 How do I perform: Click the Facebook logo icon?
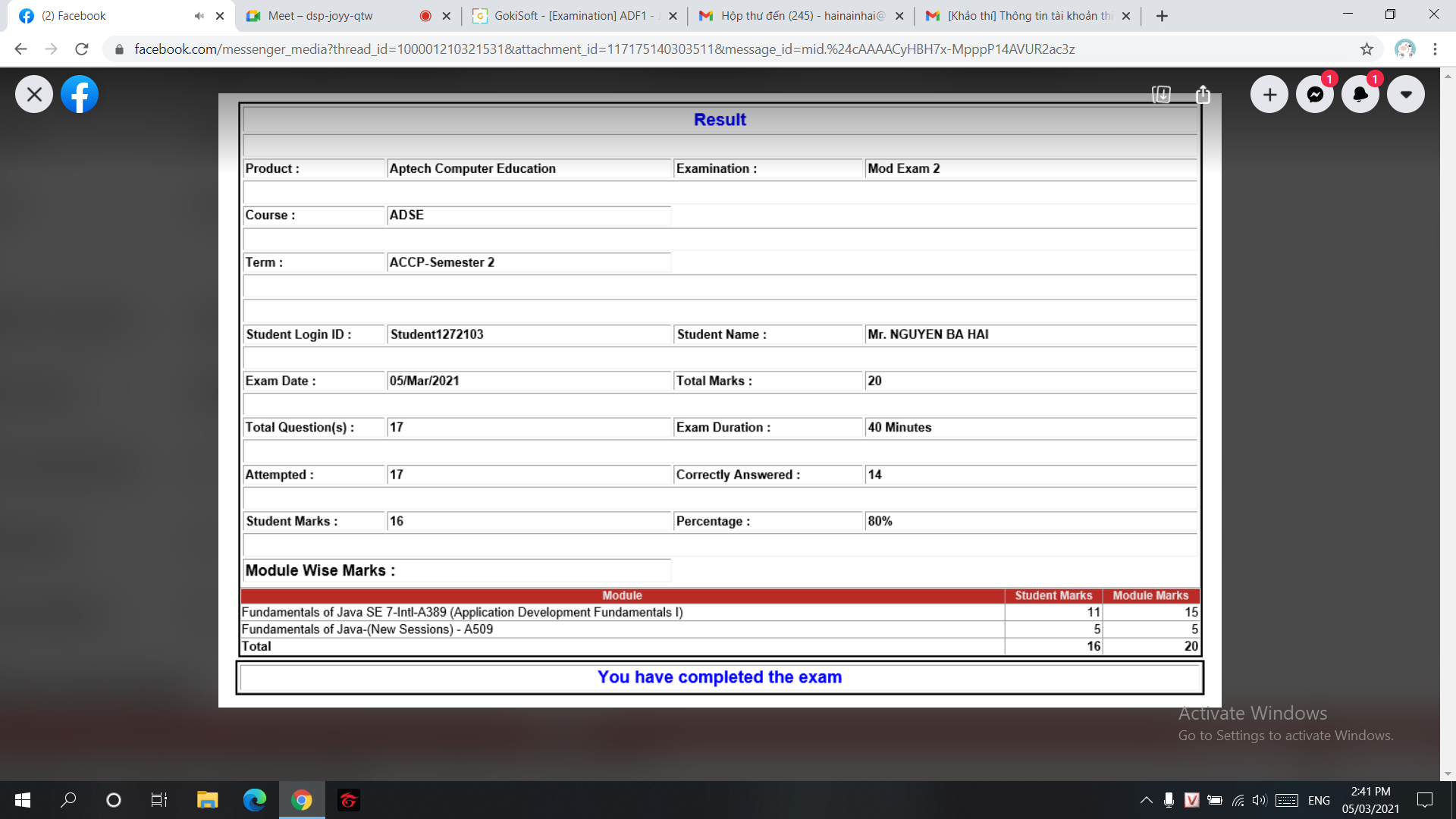(80, 95)
